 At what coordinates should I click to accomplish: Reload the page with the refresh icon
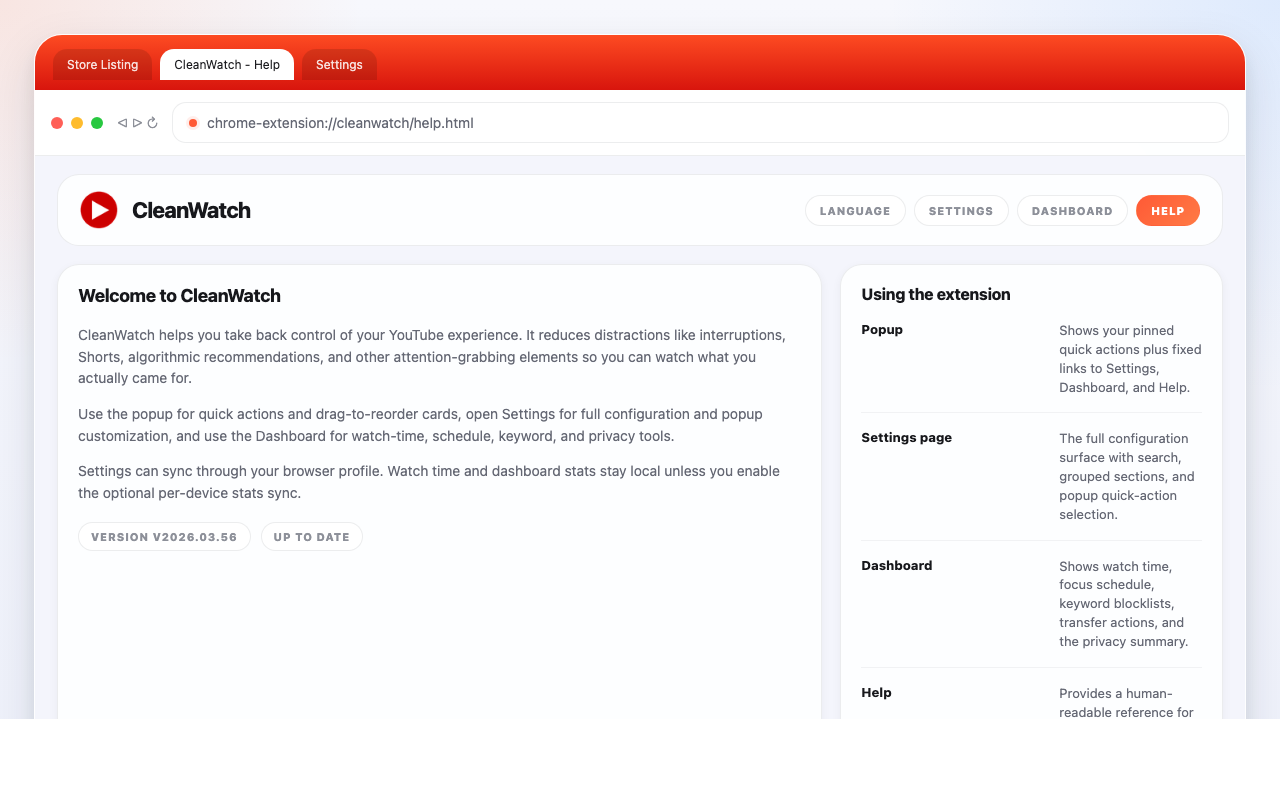pyautogui.click(x=153, y=123)
